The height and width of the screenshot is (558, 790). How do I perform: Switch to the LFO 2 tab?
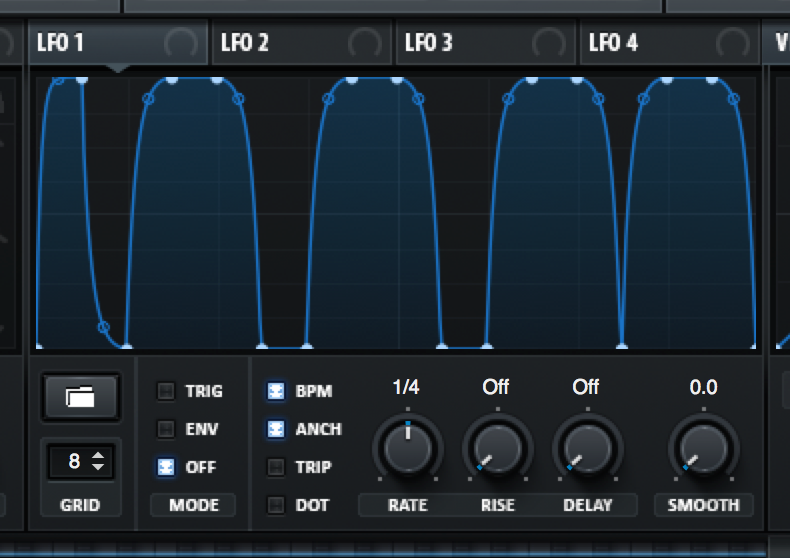[302, 43]
